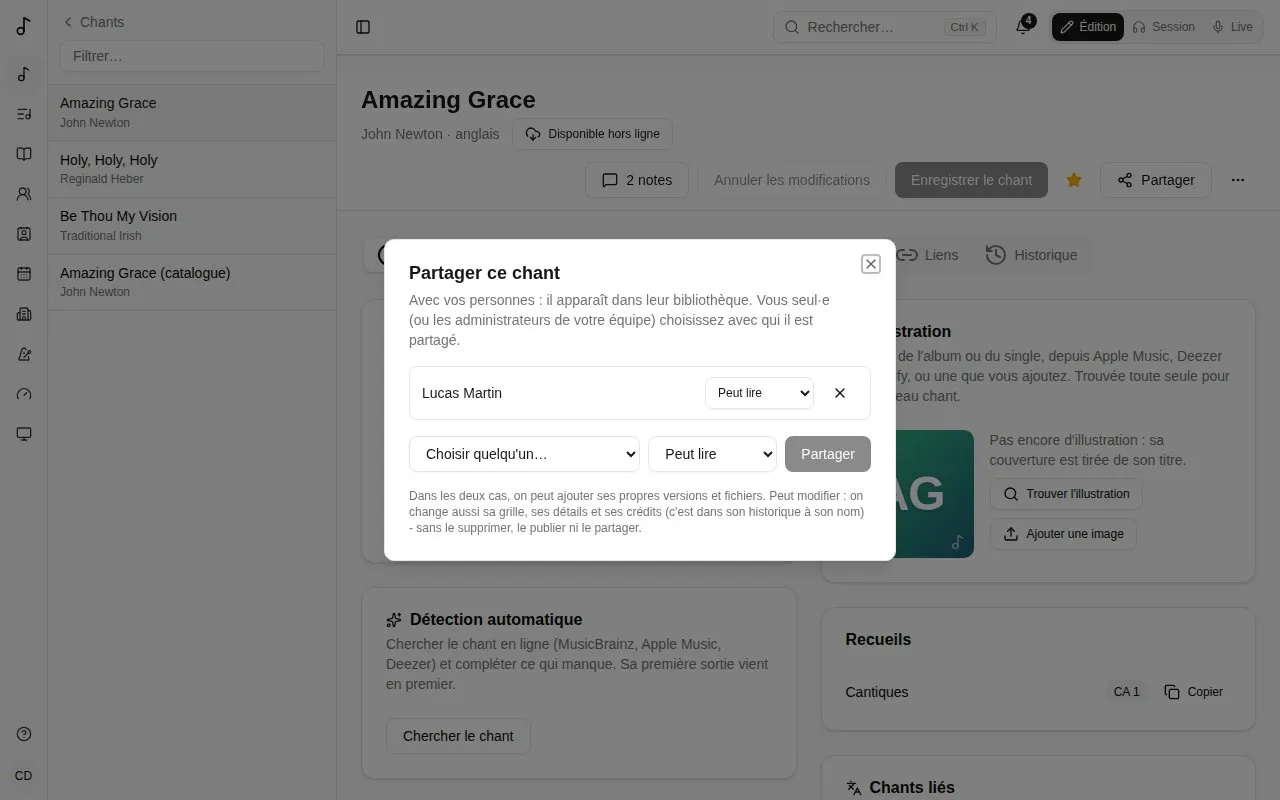The image size is (1280, 800).
Task: Open the calendar icon in the sidebar
Action: (24, 274)
